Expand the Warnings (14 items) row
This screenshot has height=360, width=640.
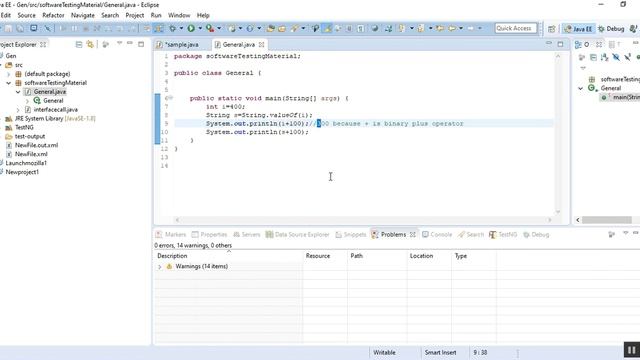pos(160,267)
